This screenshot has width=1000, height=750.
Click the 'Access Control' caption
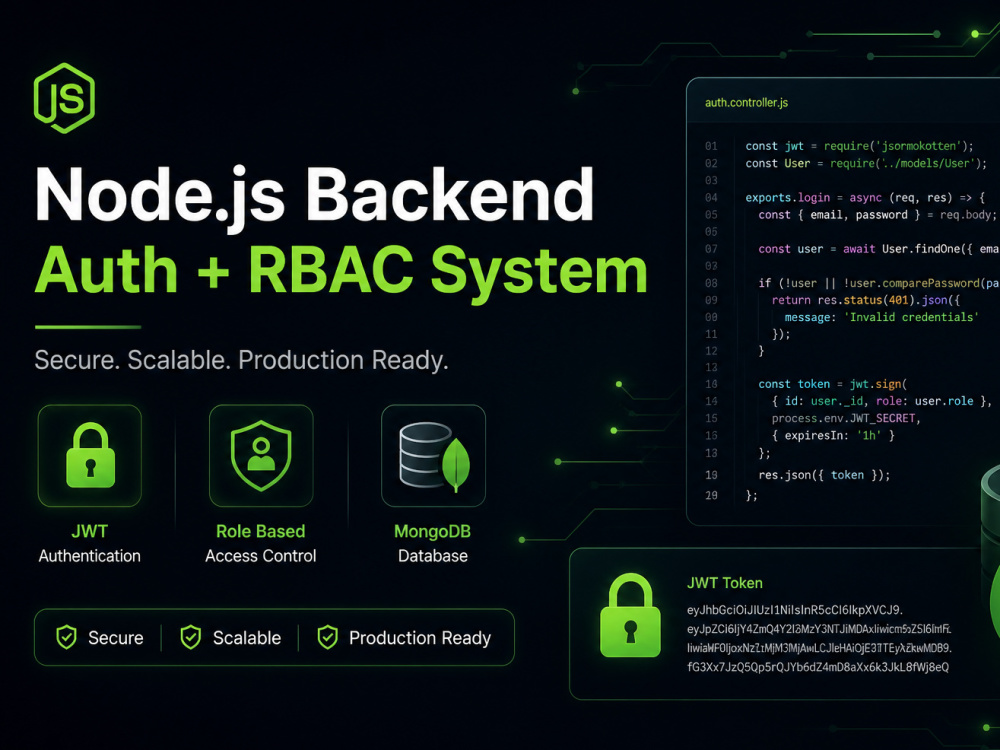261,556
